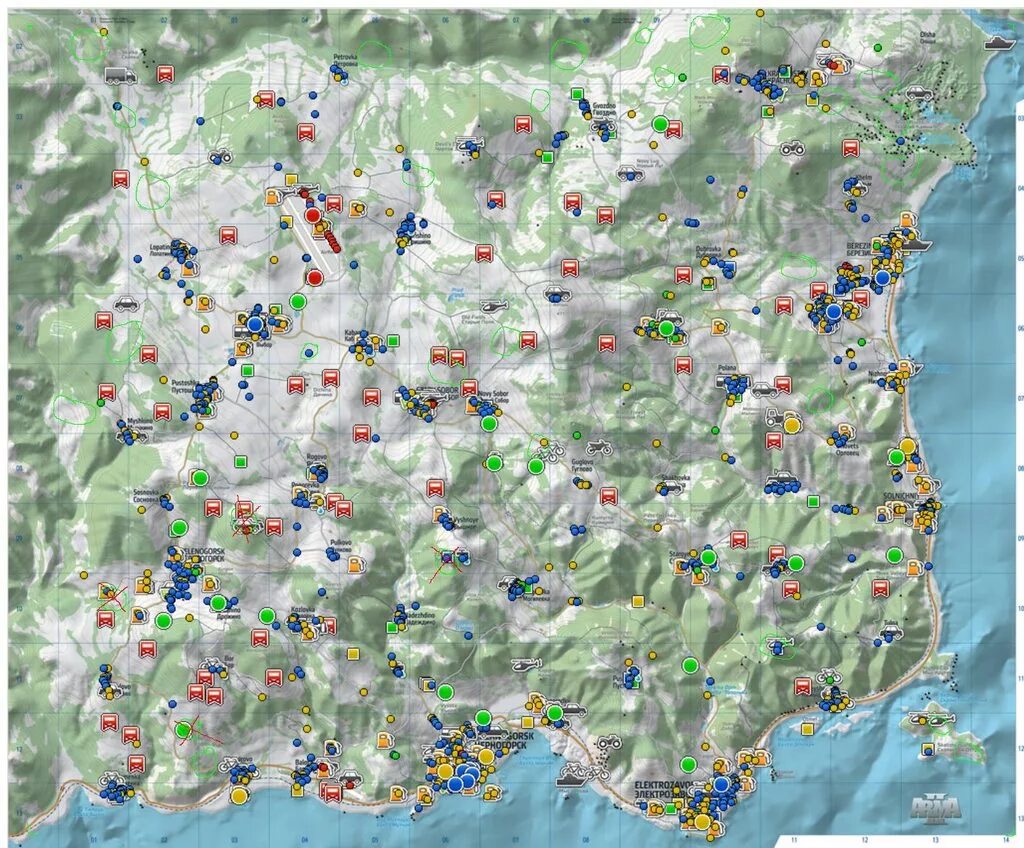The width and height of the screenshot is (1024, 848).
Task: Click the Olsha town label
Action: point(927,37)
